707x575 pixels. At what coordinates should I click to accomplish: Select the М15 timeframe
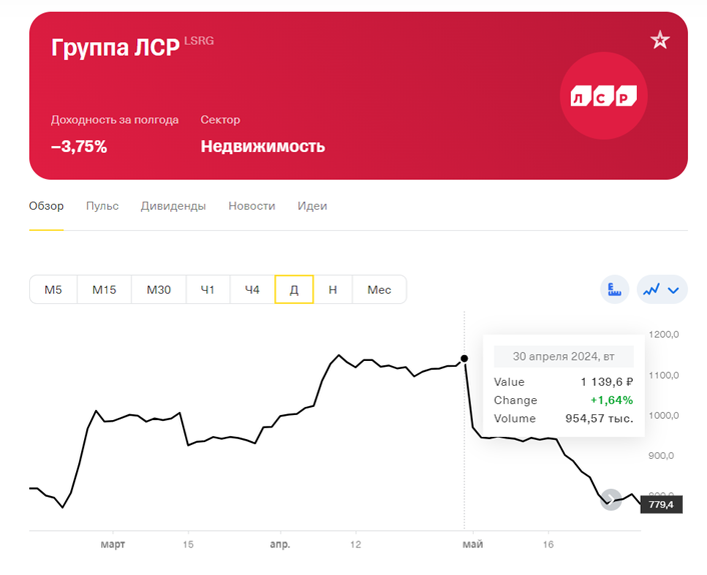[104, 290]
